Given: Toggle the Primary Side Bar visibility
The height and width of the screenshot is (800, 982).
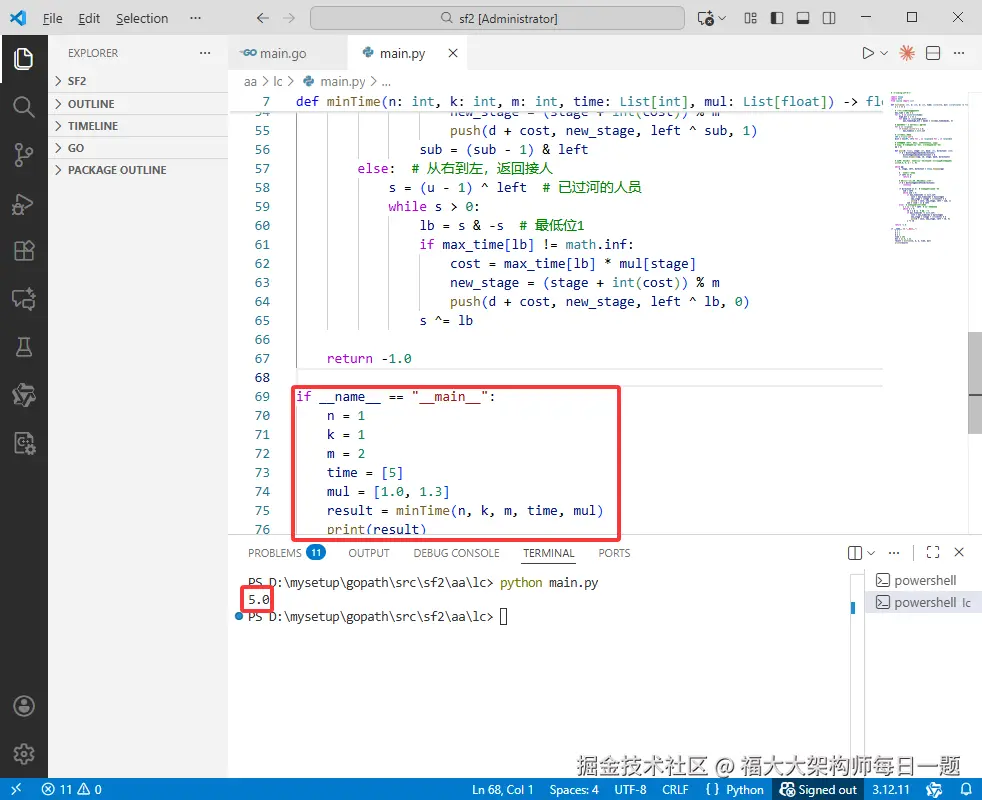Looking at the screenshot, I should [777, 18].
